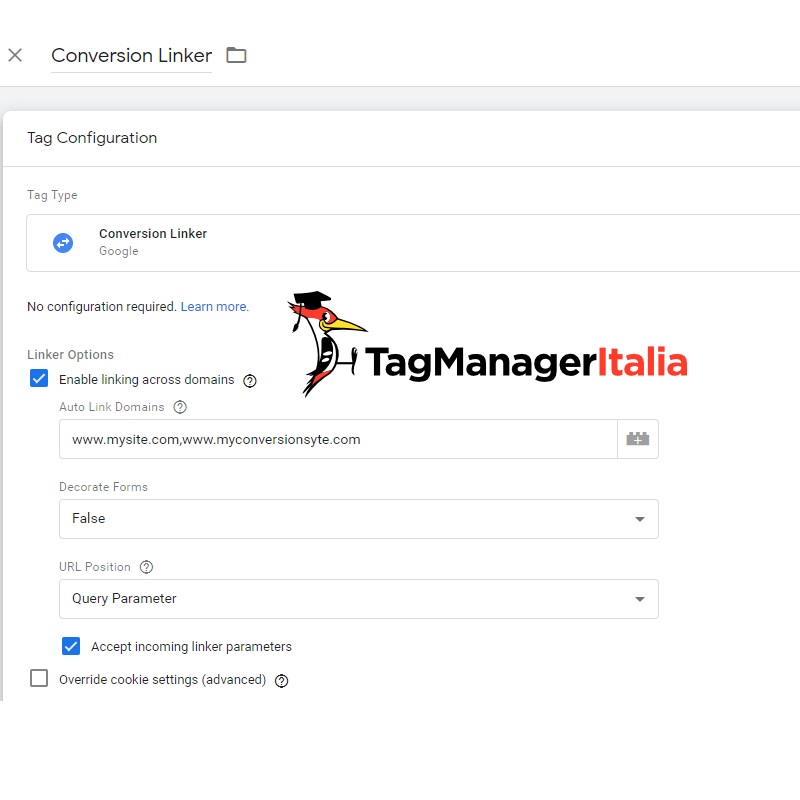Click the Conversion Linker tag type icon

pyautogui.click(x=63, y=243)
